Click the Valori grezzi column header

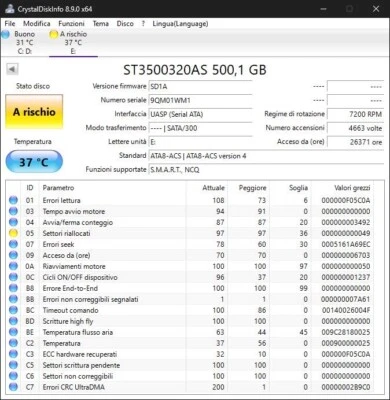point(352,188)
